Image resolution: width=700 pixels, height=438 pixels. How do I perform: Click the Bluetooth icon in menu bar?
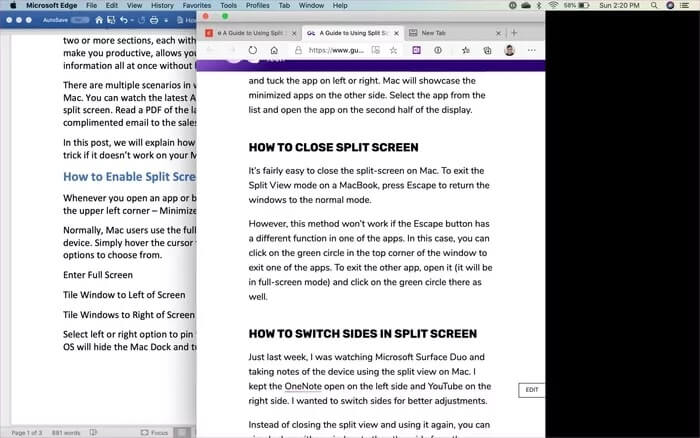coord(539,5)
